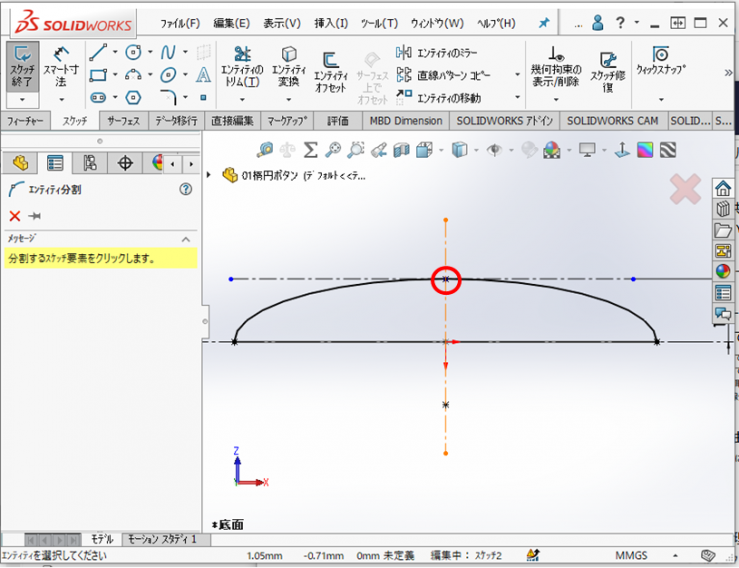Toggle the pin icon in the title bar
The image size is (739, 568).
pyautogui.click(x=543, y=22)
